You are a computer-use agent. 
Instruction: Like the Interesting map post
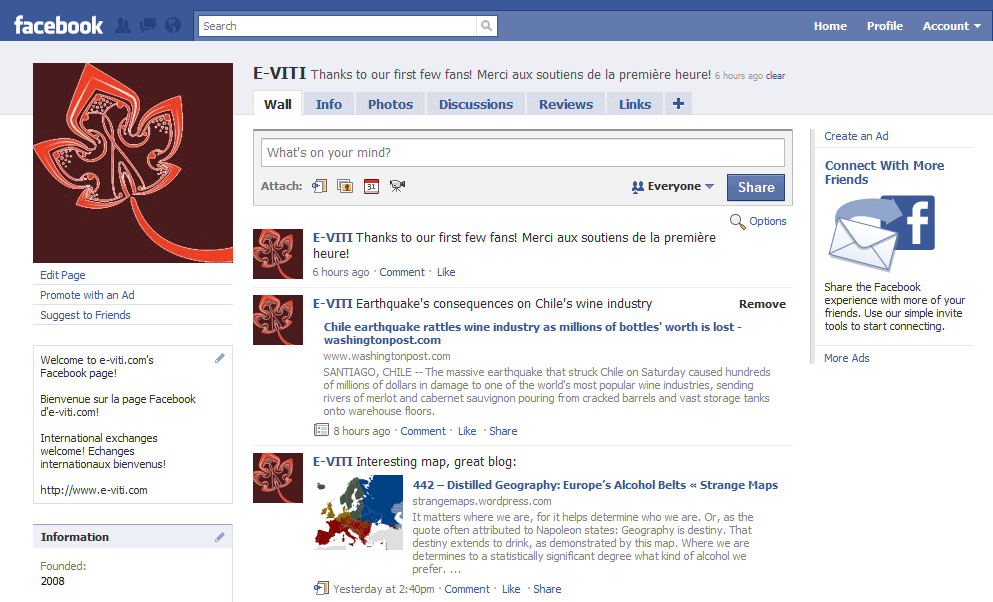(511, 589)
